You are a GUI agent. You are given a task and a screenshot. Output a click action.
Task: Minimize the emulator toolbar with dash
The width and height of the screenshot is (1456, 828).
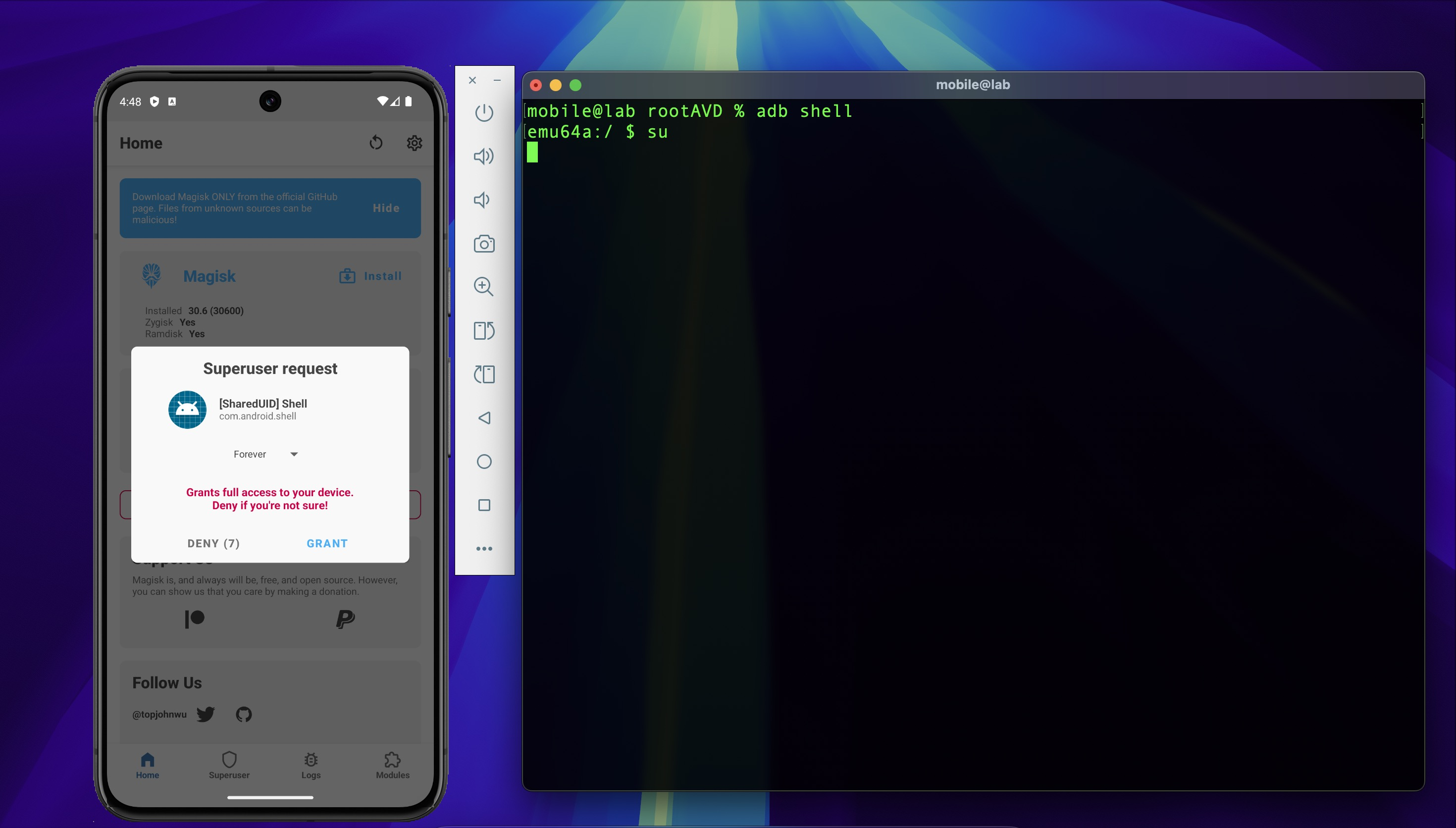tap(497, 80)
